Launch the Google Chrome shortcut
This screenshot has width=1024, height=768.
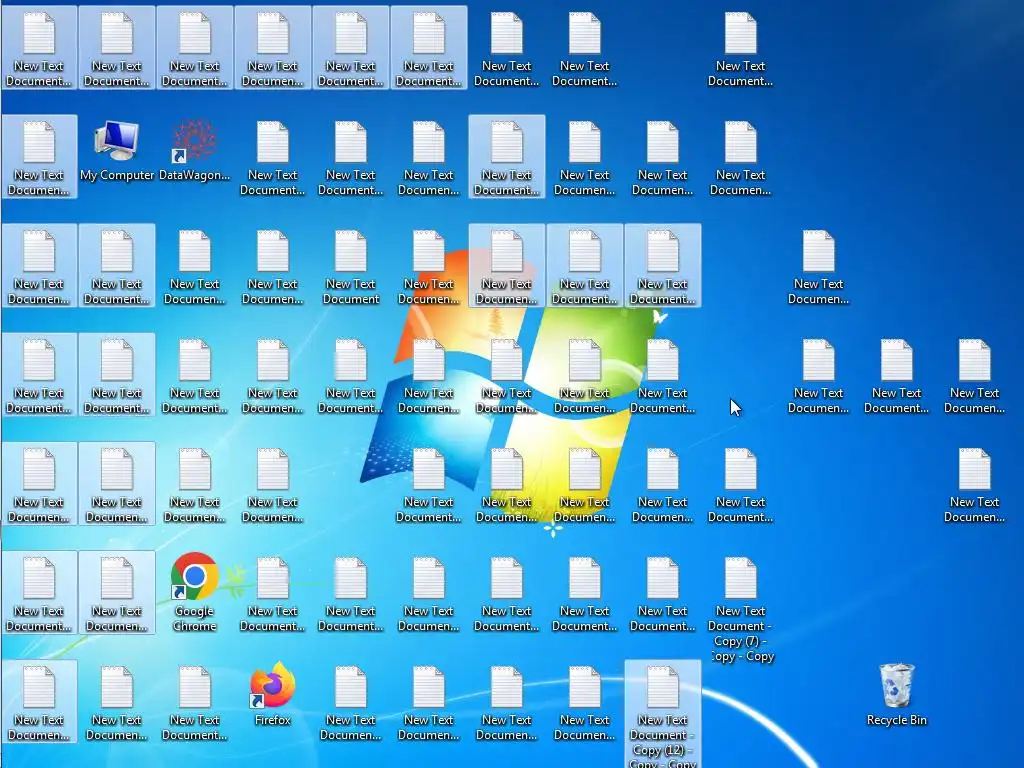[195, 592]
